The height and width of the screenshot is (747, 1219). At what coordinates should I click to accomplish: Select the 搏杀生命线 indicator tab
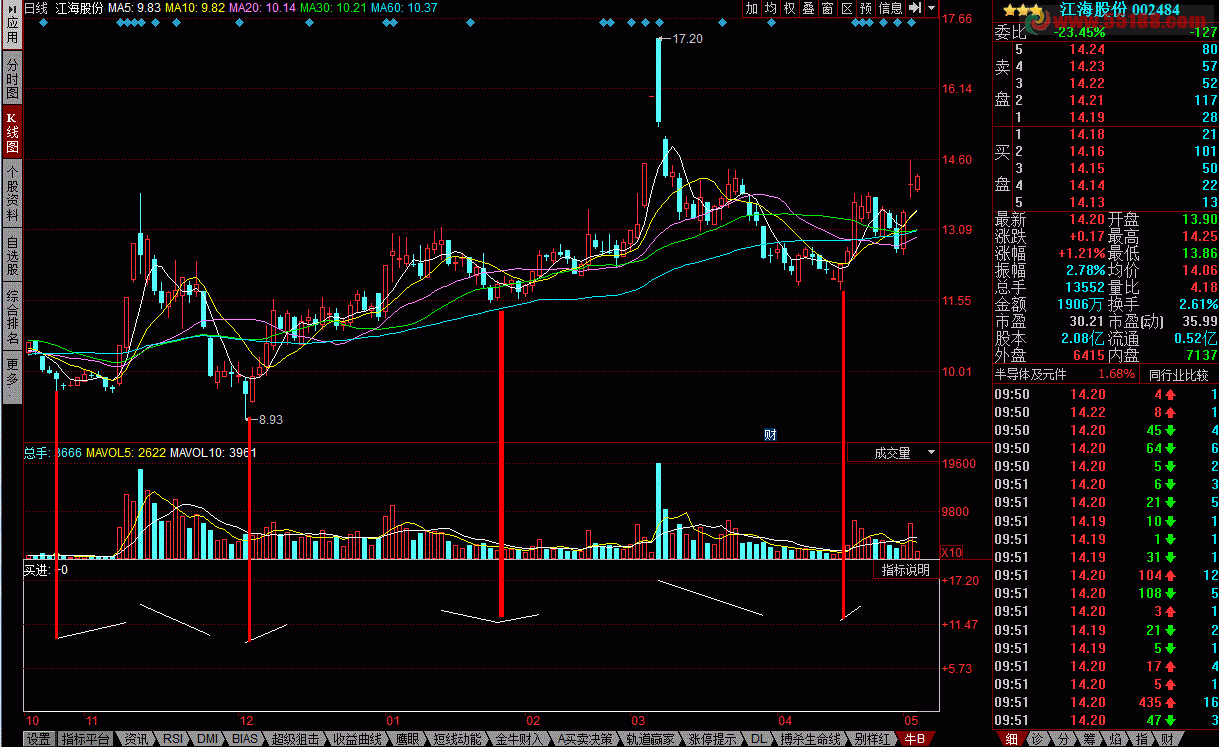[810, 739]
